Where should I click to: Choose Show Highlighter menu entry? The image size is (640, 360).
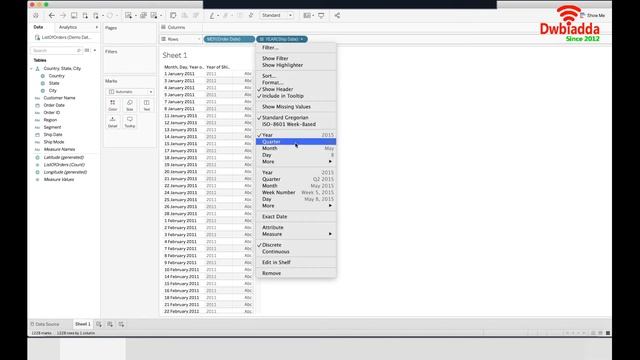click(282, 65)
